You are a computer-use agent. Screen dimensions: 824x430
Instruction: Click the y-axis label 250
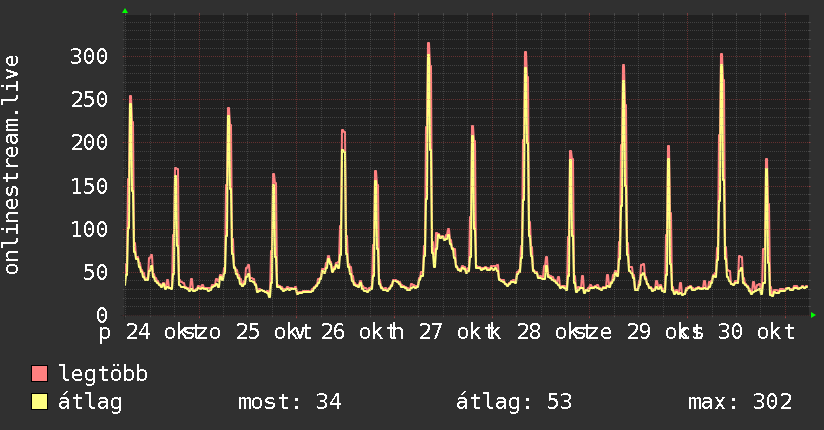click(89, 99)
